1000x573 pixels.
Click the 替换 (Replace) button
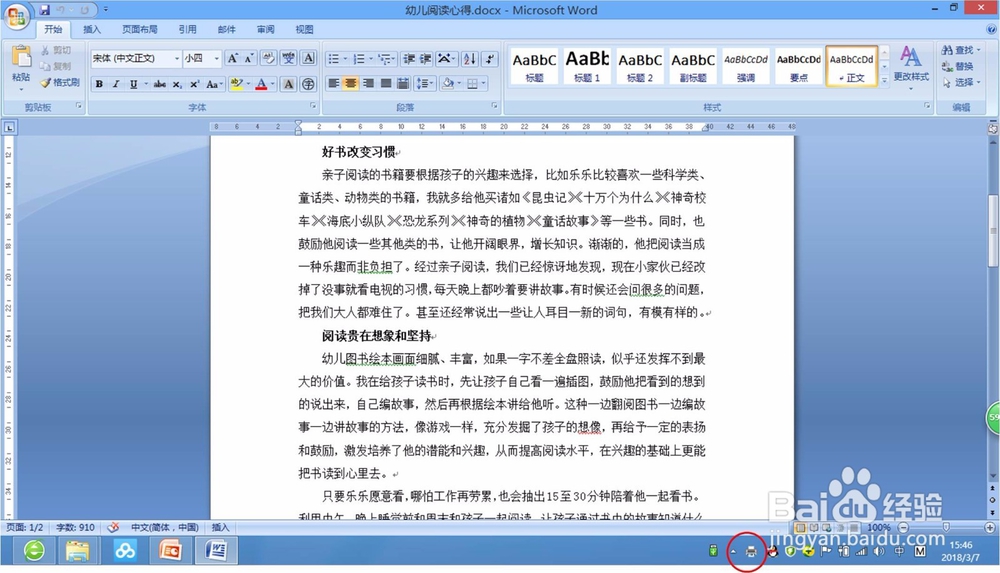click(x=958, y=66)
